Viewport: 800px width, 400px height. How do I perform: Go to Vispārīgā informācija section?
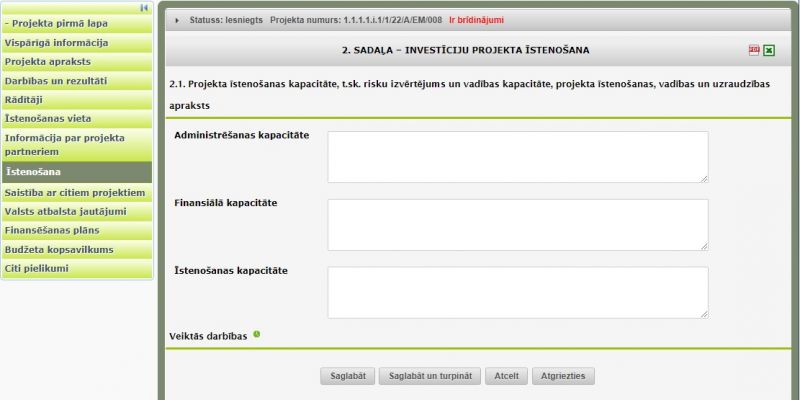pyautogui.click(x=76, y=43)
